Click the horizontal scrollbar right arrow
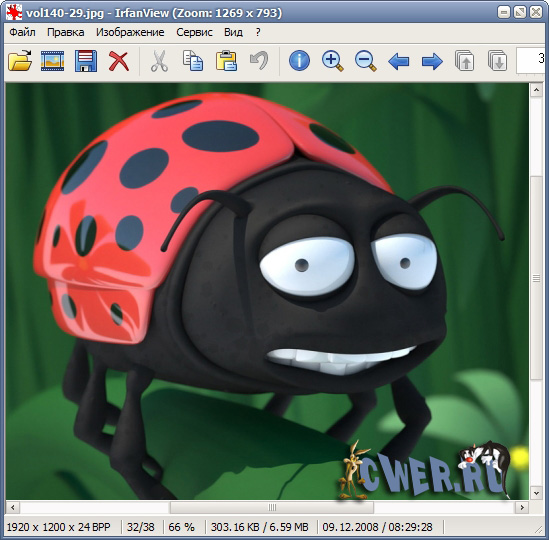 pyautogui.click(x=522, y=507)
